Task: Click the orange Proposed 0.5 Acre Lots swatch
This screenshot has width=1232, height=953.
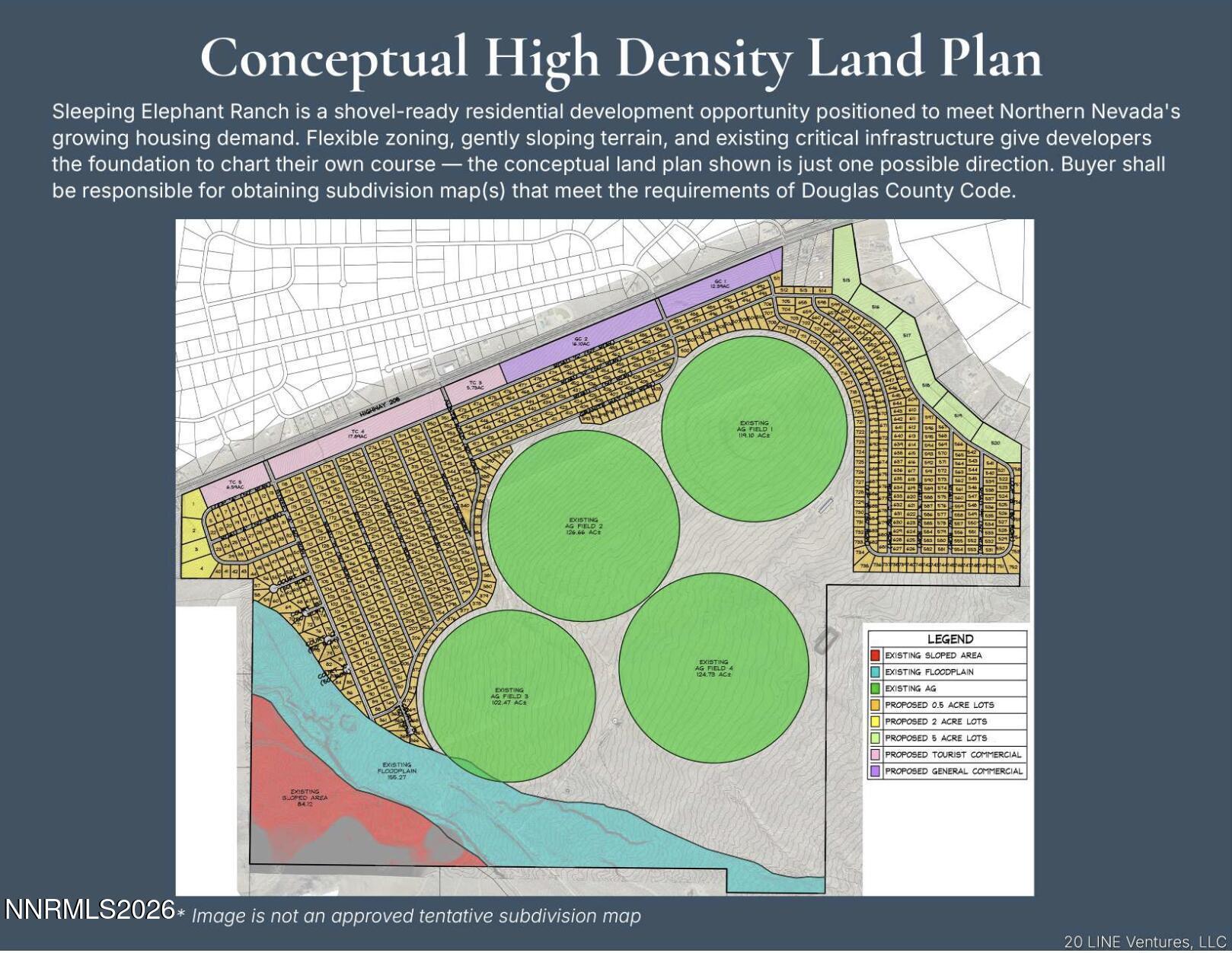Action: [875, 706]
